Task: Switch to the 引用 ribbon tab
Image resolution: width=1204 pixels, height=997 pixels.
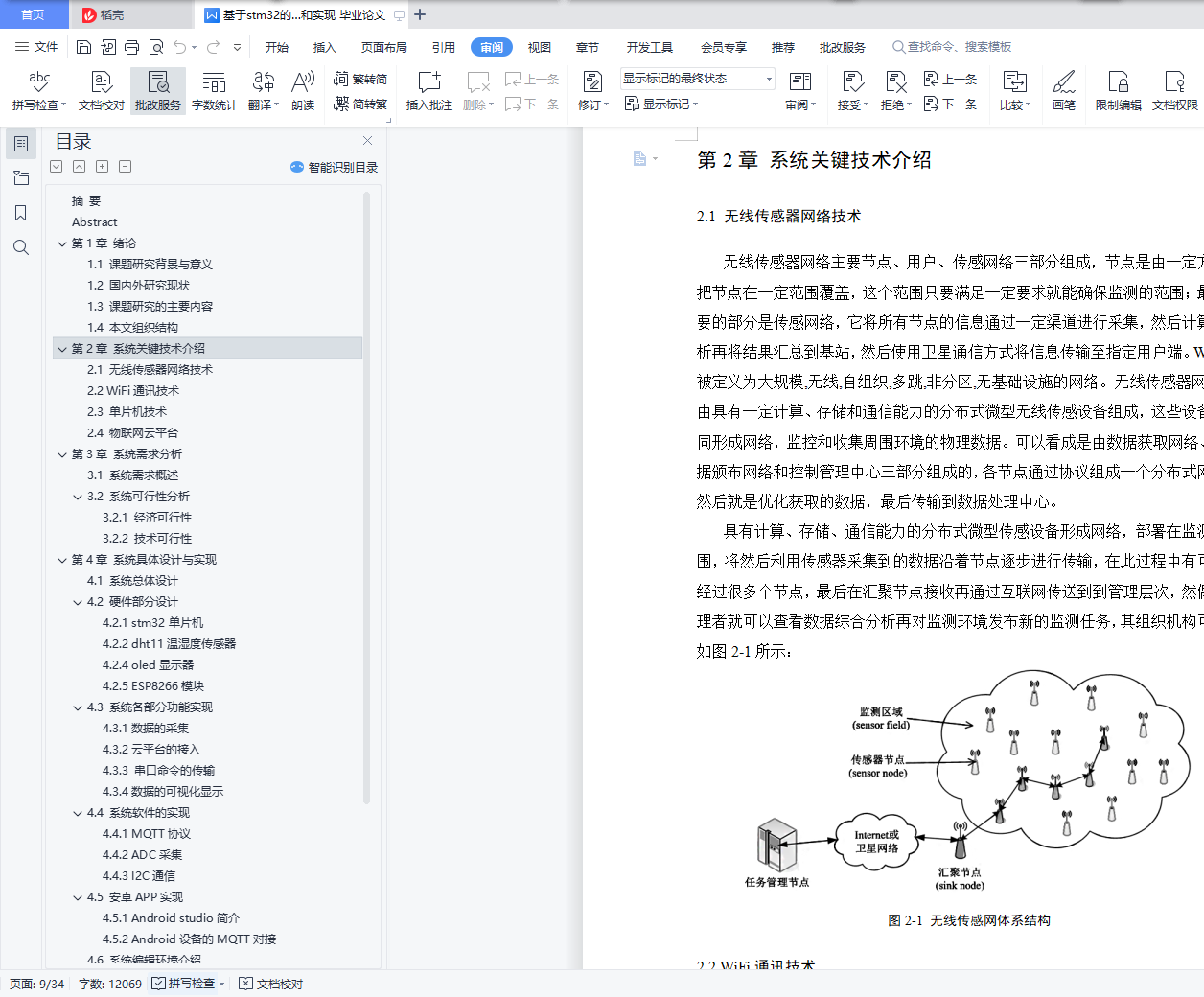Action: pos(444,47)
